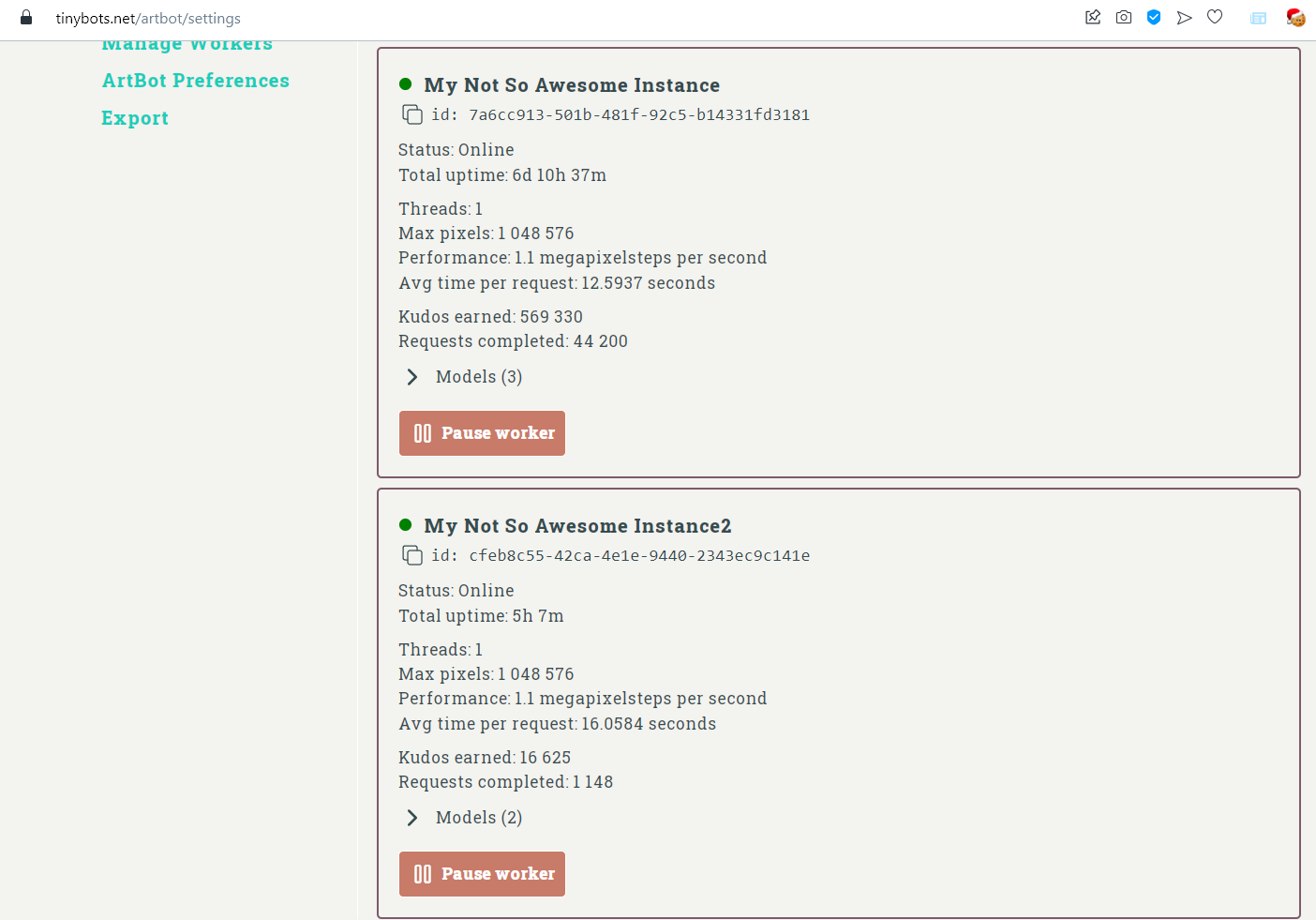The image size is (1316, 920).
Task: Click the Total uptime: 5h 7m line
Action: tap(481, 616)
